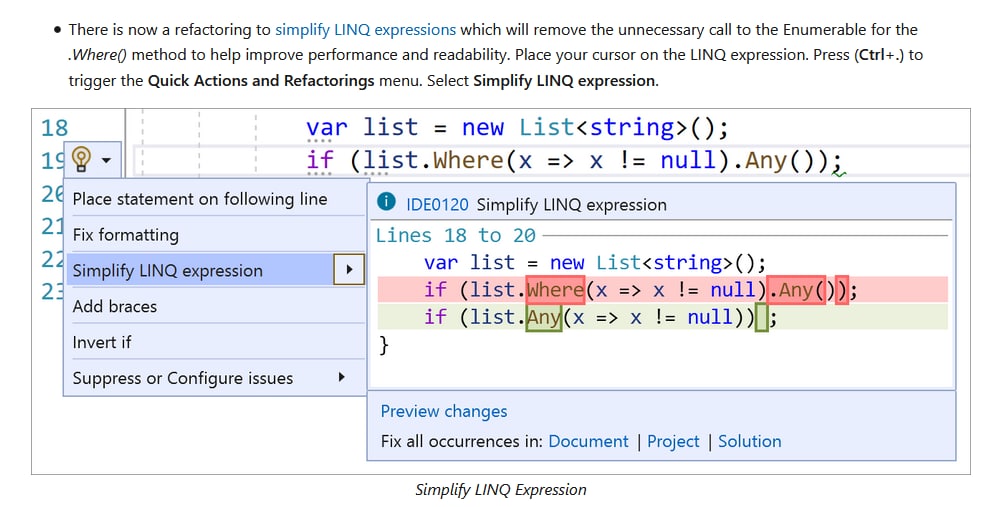Click the blue info icon beside IDE0120
Image resolution: width=994 pixels, height=507 pixels.
click(x=386, y=202)
